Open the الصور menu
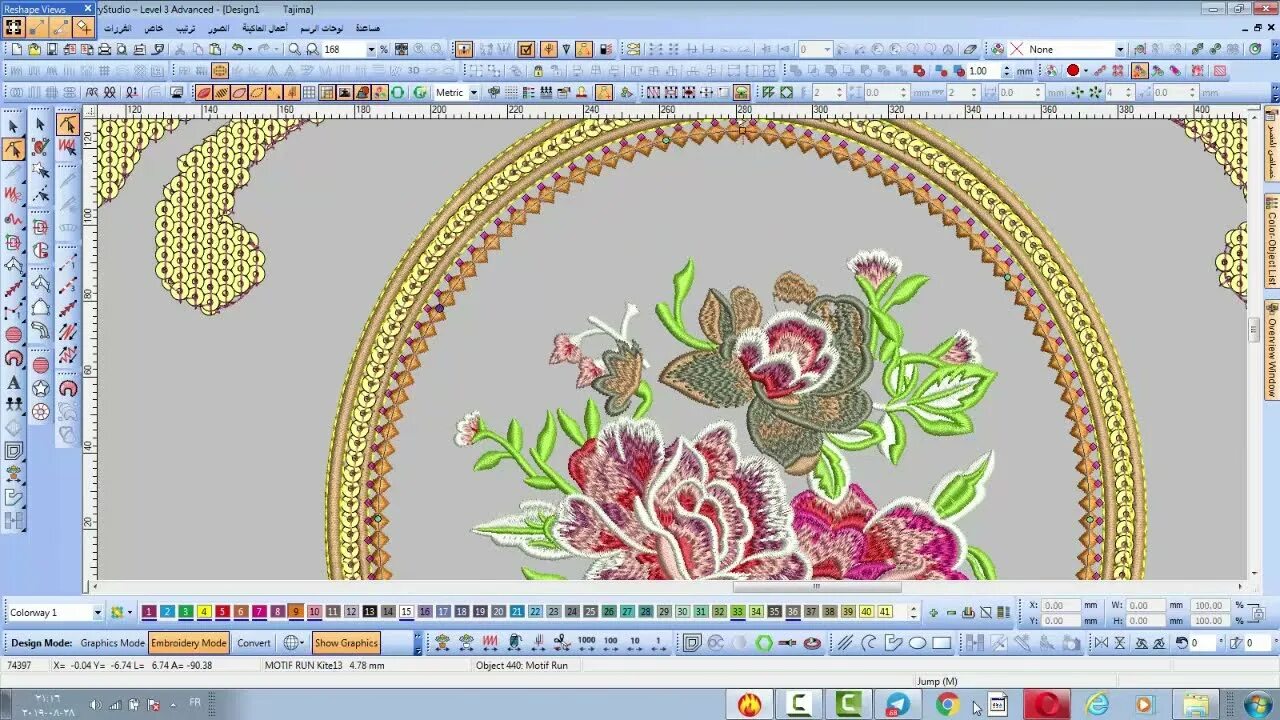Viewport: 1280px width, 720px height. [218, 28]
